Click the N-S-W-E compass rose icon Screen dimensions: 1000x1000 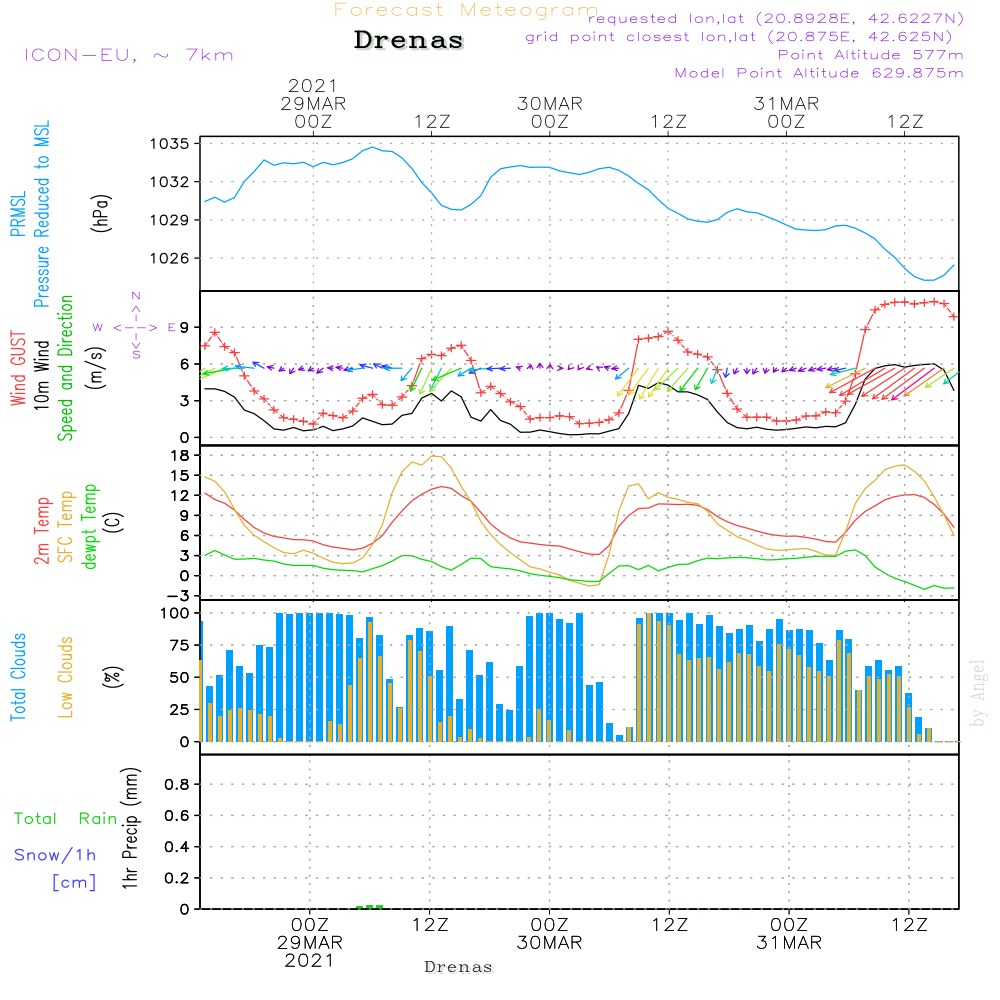point(136,326)
